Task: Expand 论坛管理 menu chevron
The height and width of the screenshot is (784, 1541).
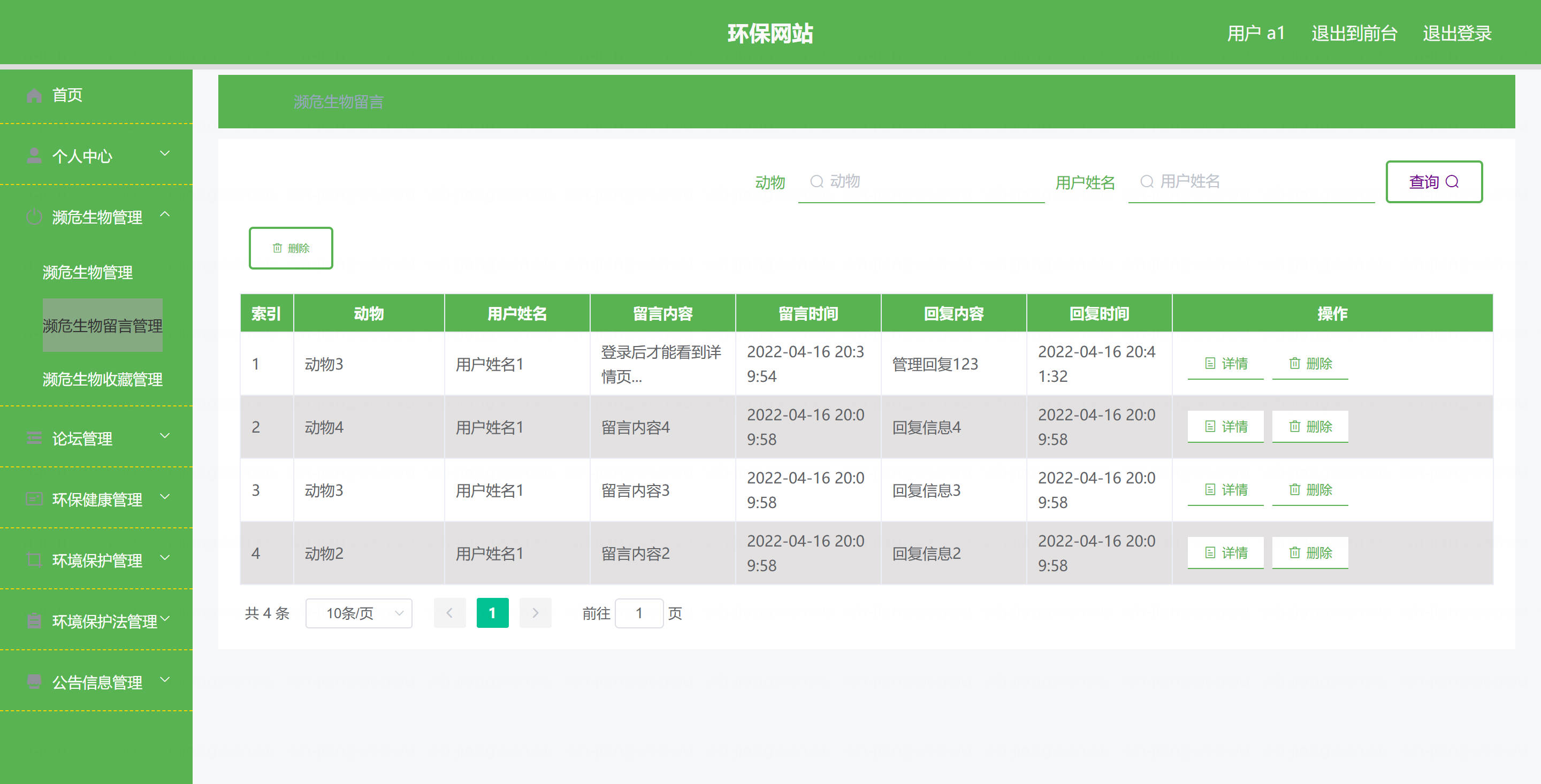Action: (165, 436)
